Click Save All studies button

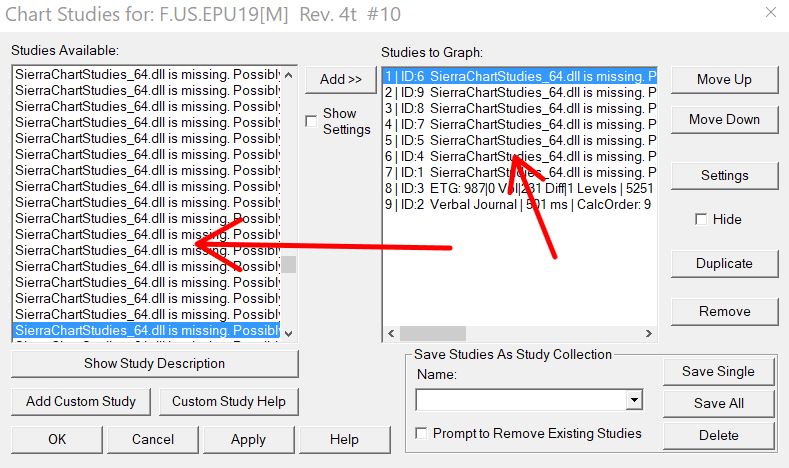718,403
